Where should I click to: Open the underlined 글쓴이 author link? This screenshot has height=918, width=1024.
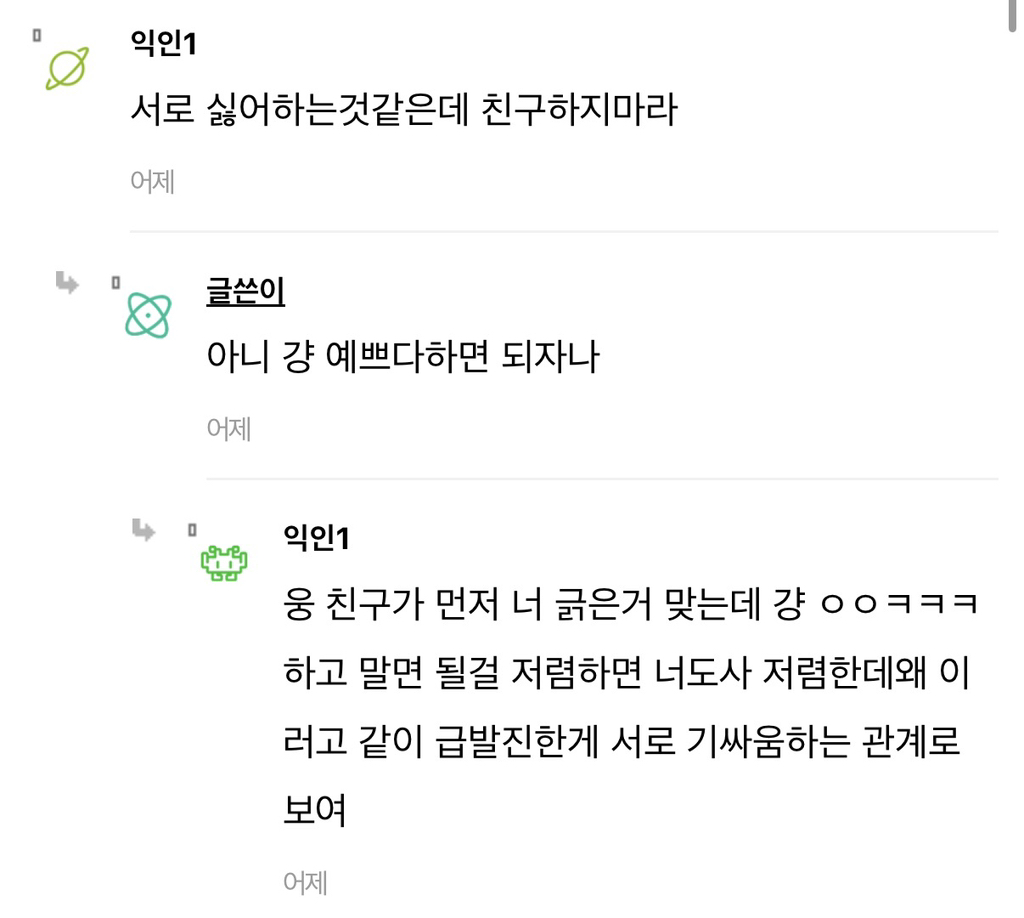[x=245, y=291]
